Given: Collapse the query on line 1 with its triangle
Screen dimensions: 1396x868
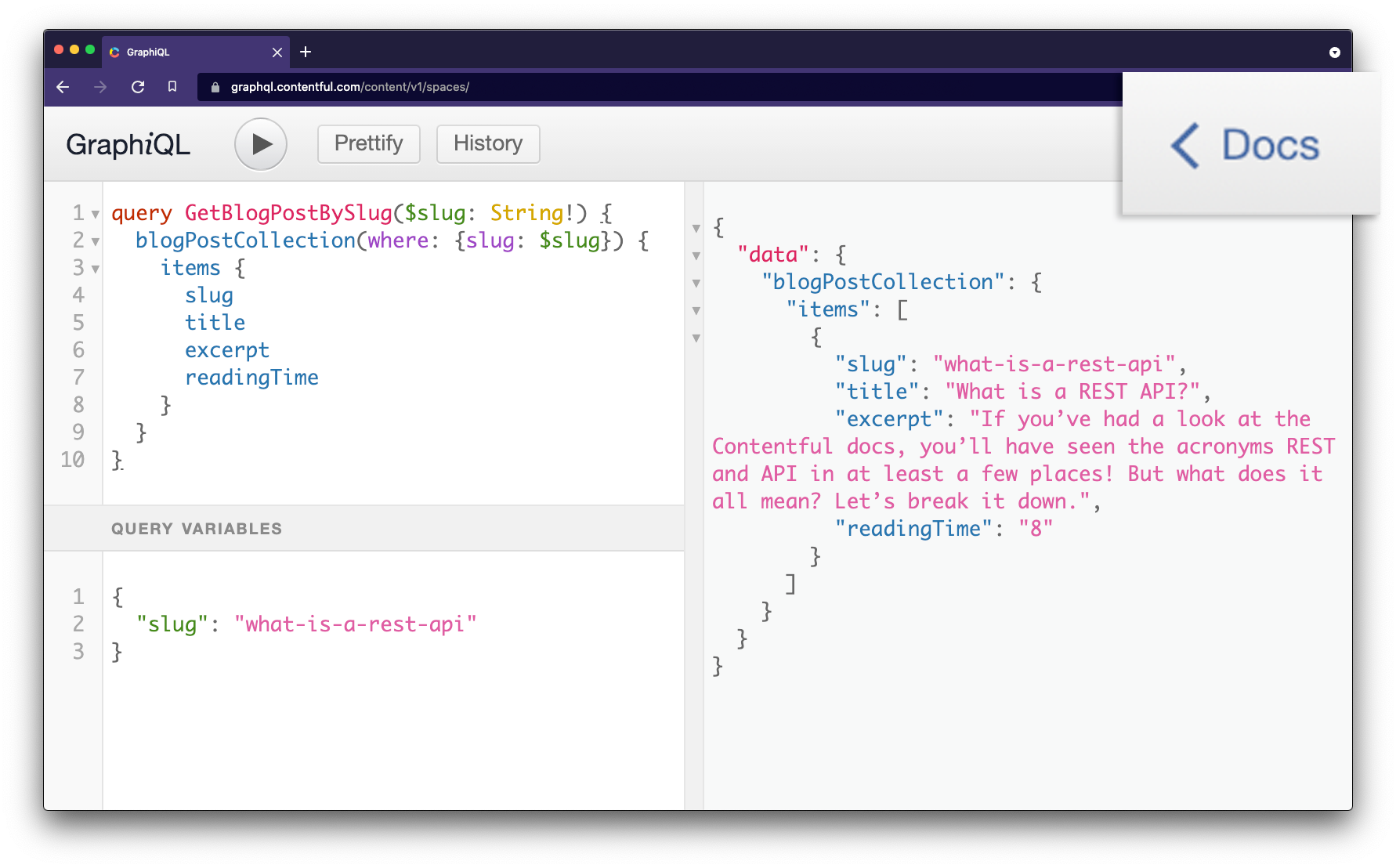Looking at the screenshot, I should coord(95,214).
